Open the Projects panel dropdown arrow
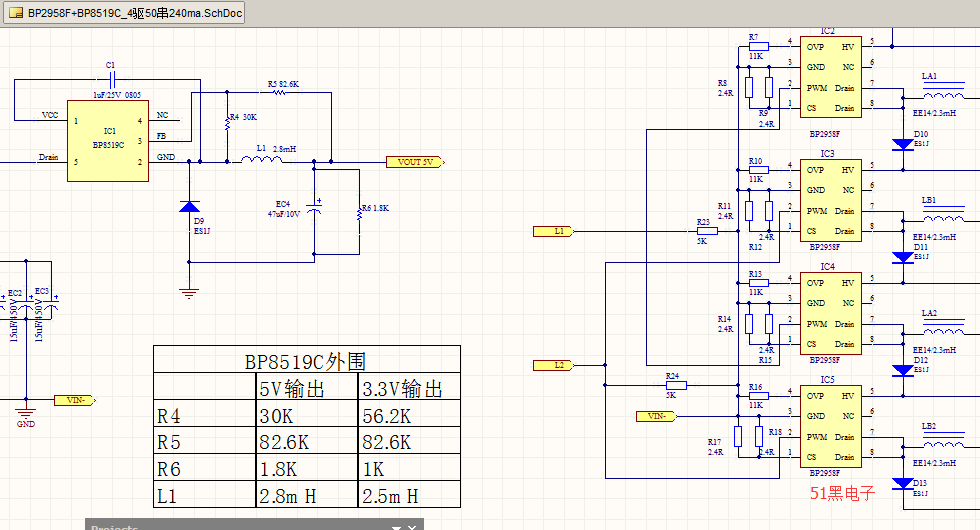Screen dimensions: 980x530 [x=396, y=528]
